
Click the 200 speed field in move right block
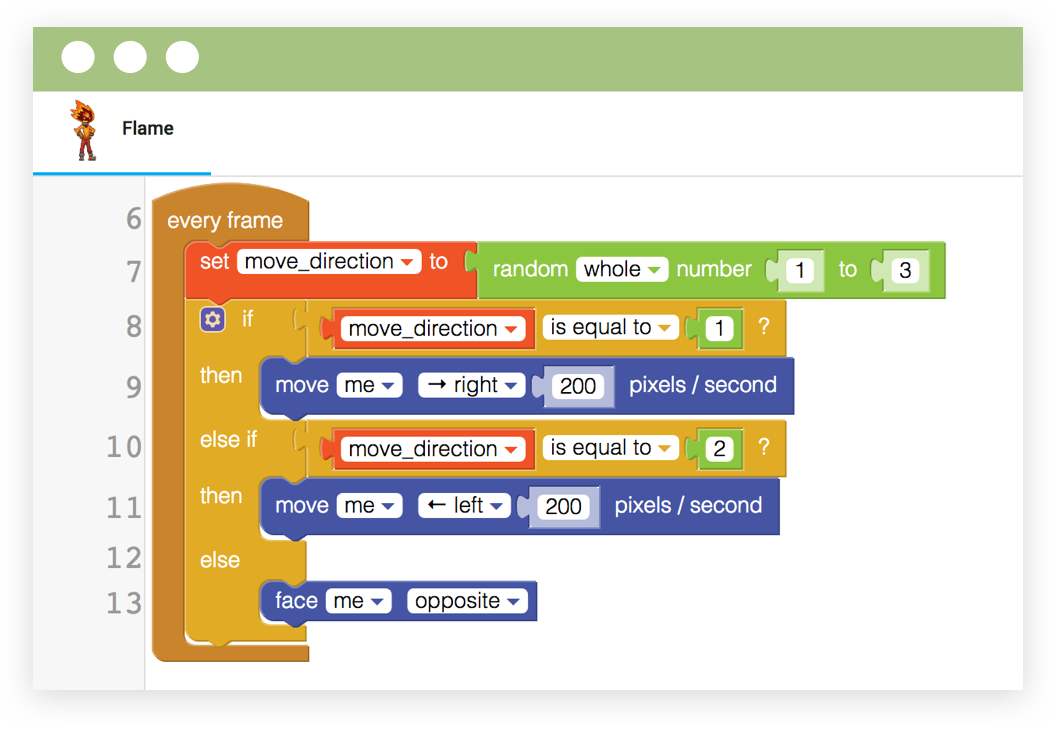[579, 386]
